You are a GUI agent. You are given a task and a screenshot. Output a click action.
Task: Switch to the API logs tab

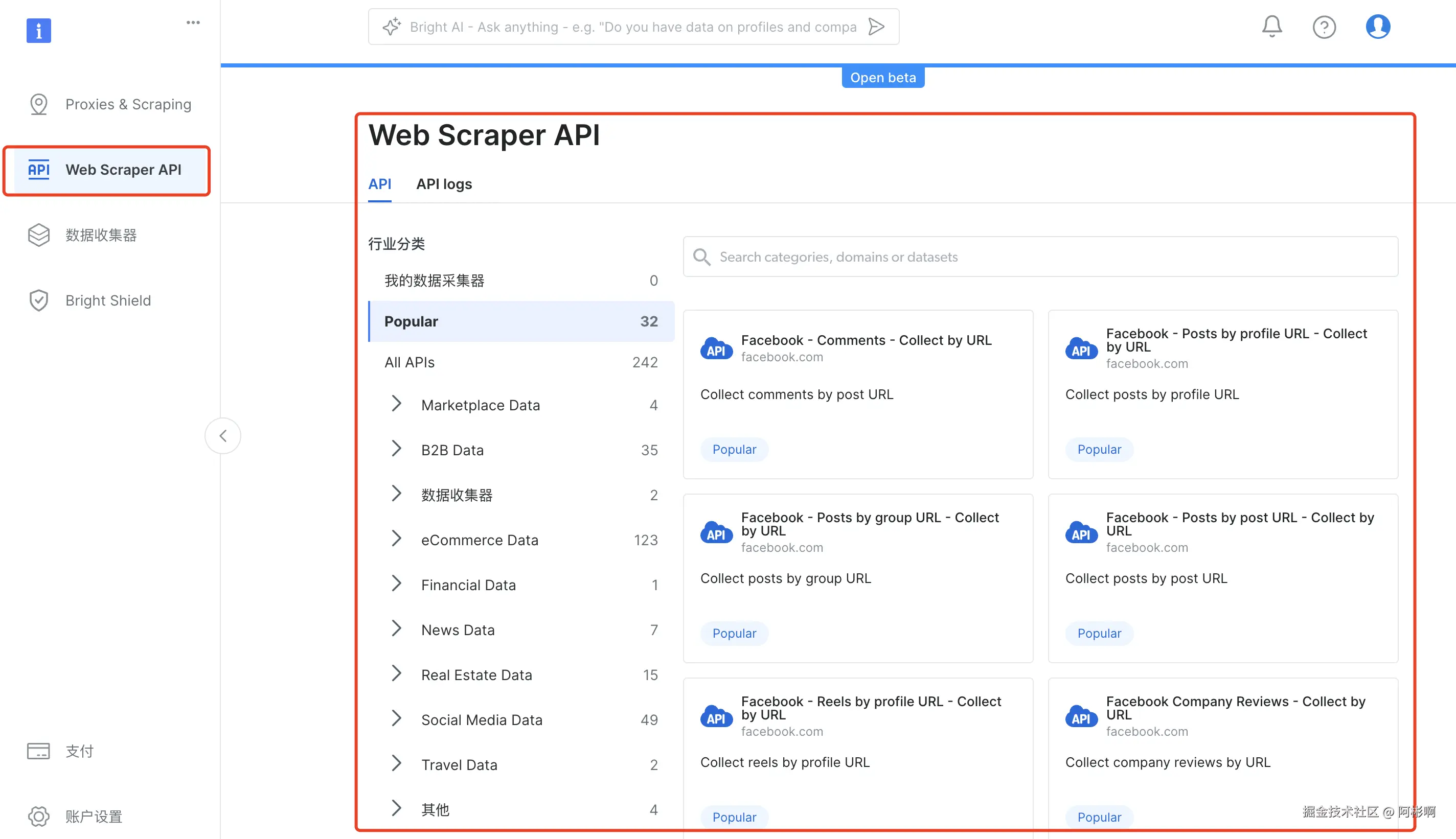tap(444, 184)
